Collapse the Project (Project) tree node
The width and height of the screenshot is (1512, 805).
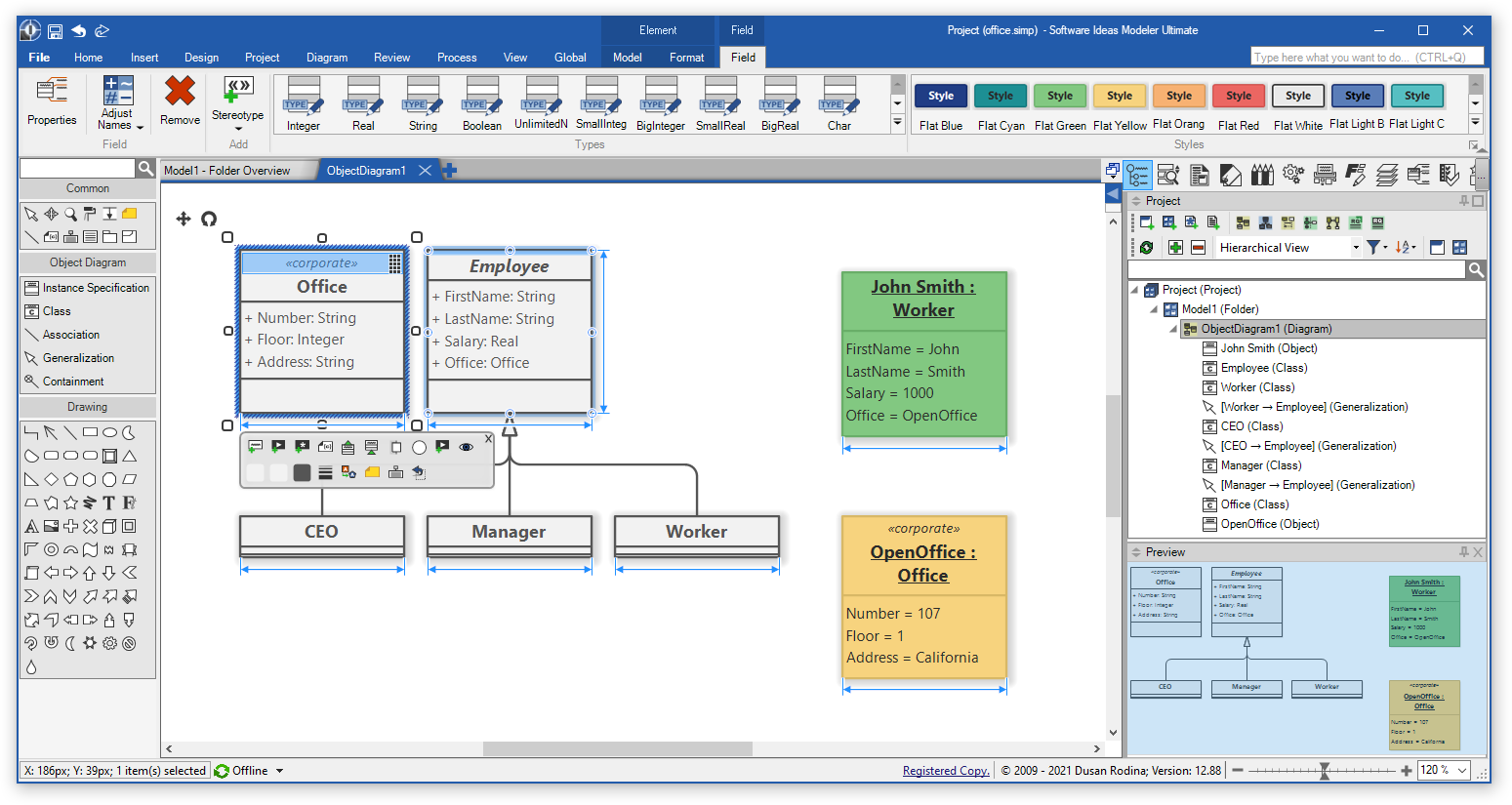(1134, 290)
